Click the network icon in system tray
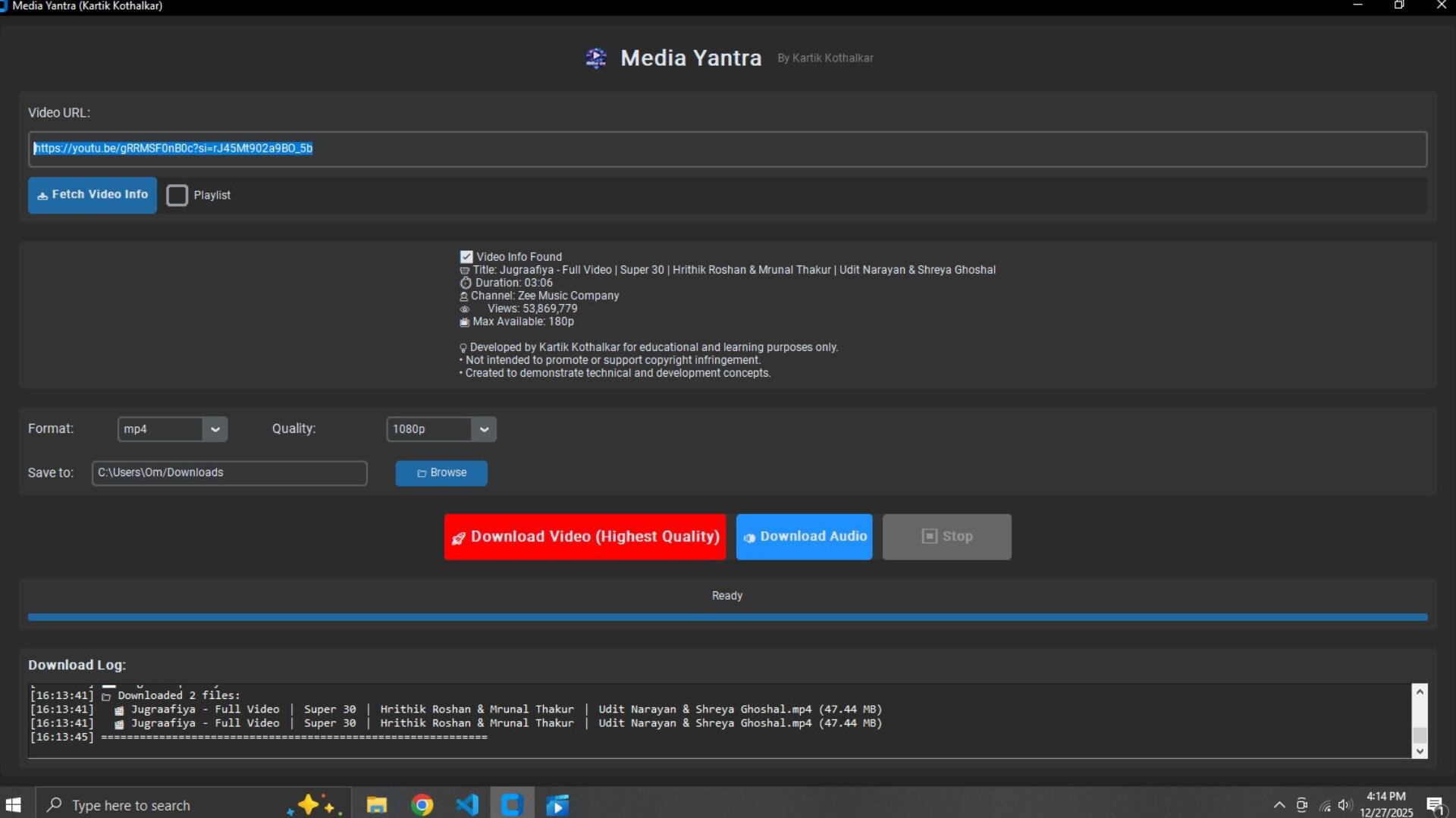Screen dimensions: 1456x818 tap(1325, 805)
